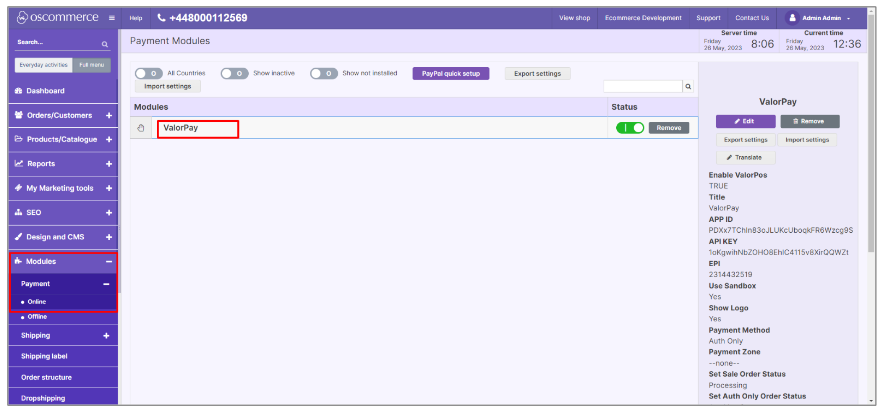Disable the ValorPay status switch

630,128
